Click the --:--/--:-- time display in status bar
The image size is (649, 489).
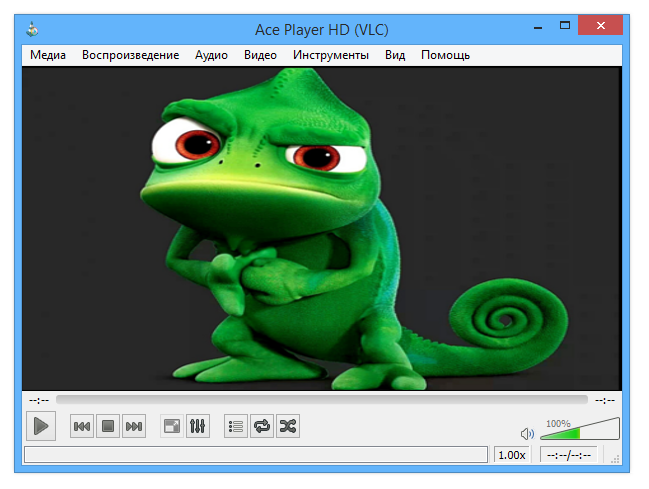pos(569,455)
